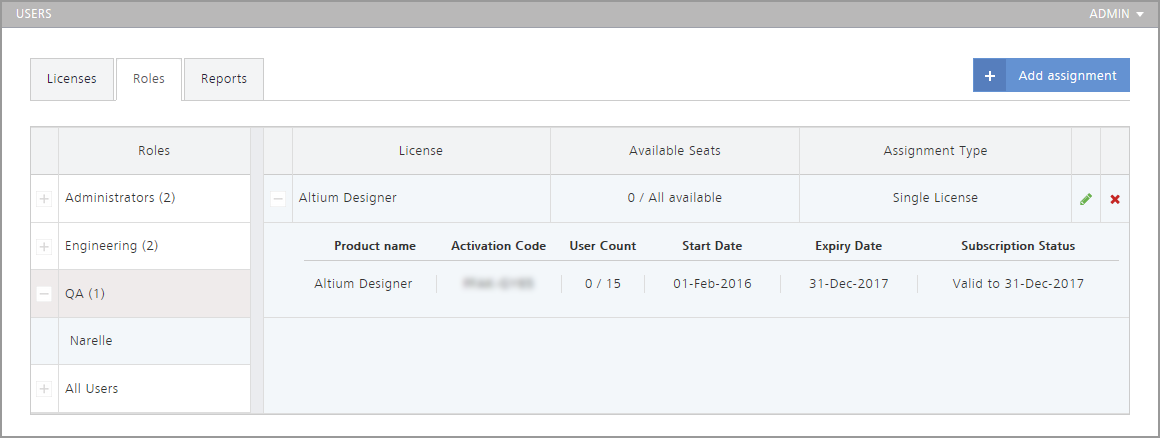
Task: Select the Roles tab
Action: coord(149,79)
